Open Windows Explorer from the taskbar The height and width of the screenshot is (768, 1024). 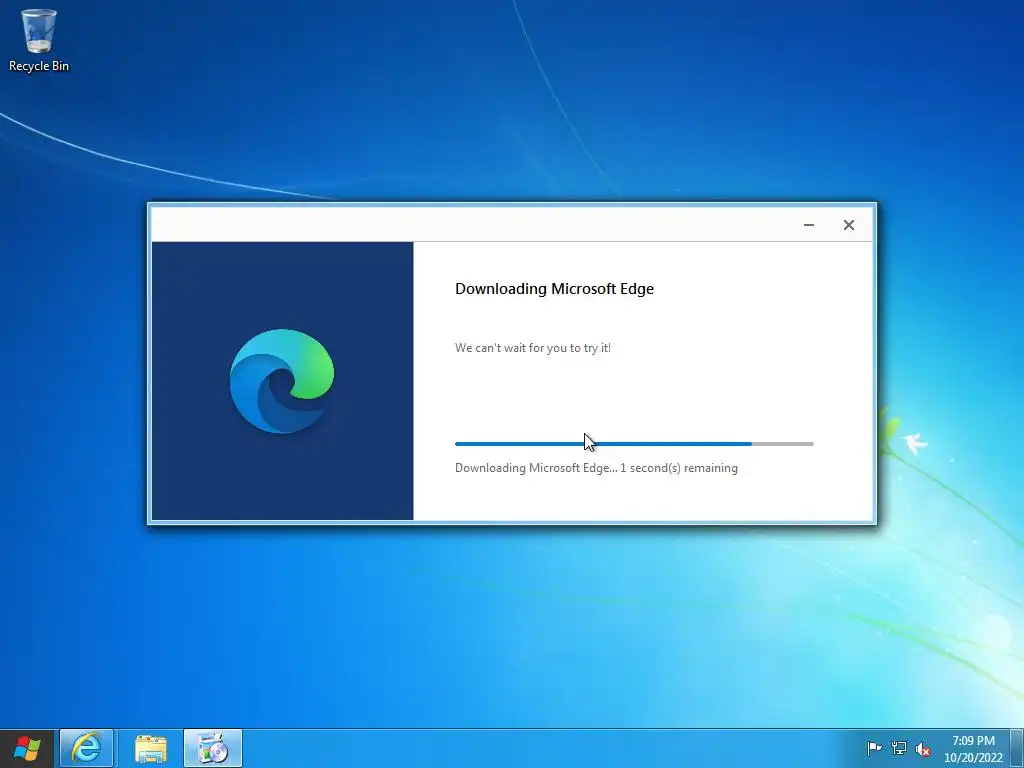coord(151,748)
